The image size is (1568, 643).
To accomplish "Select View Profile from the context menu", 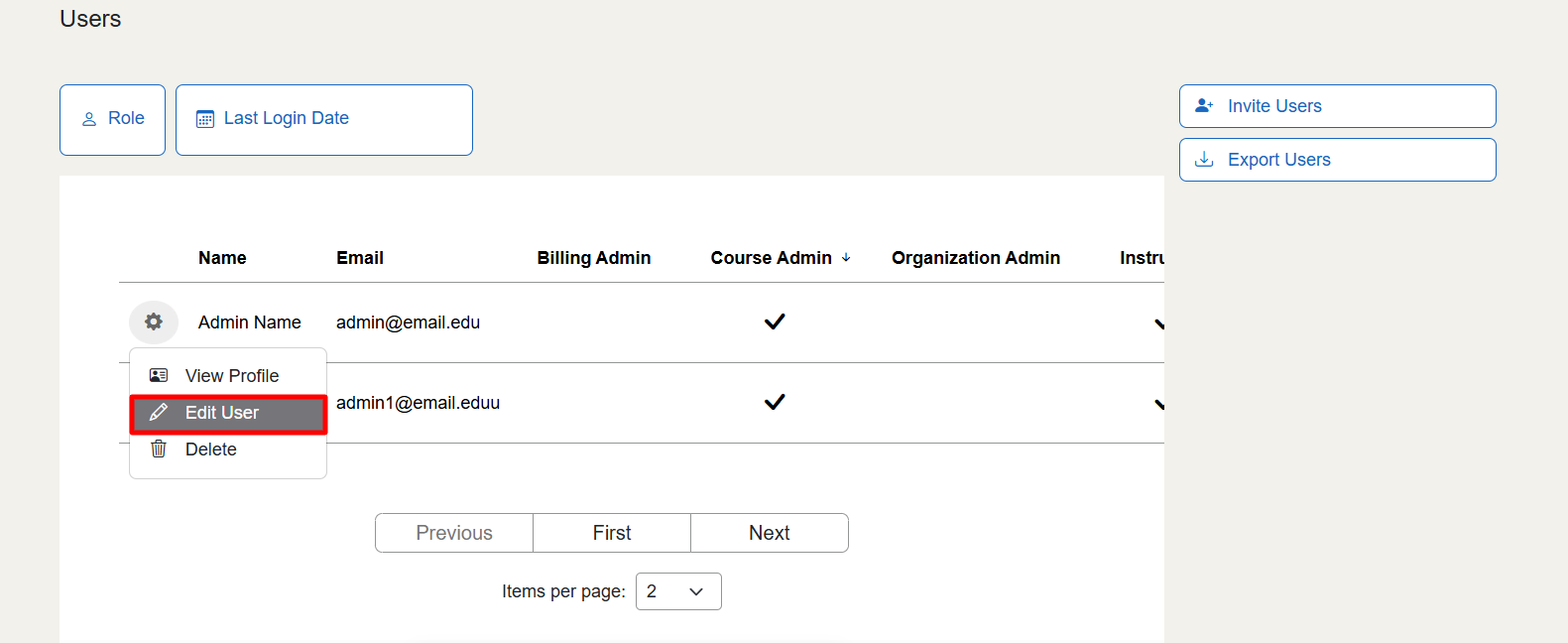I will [x=228, y=376].
